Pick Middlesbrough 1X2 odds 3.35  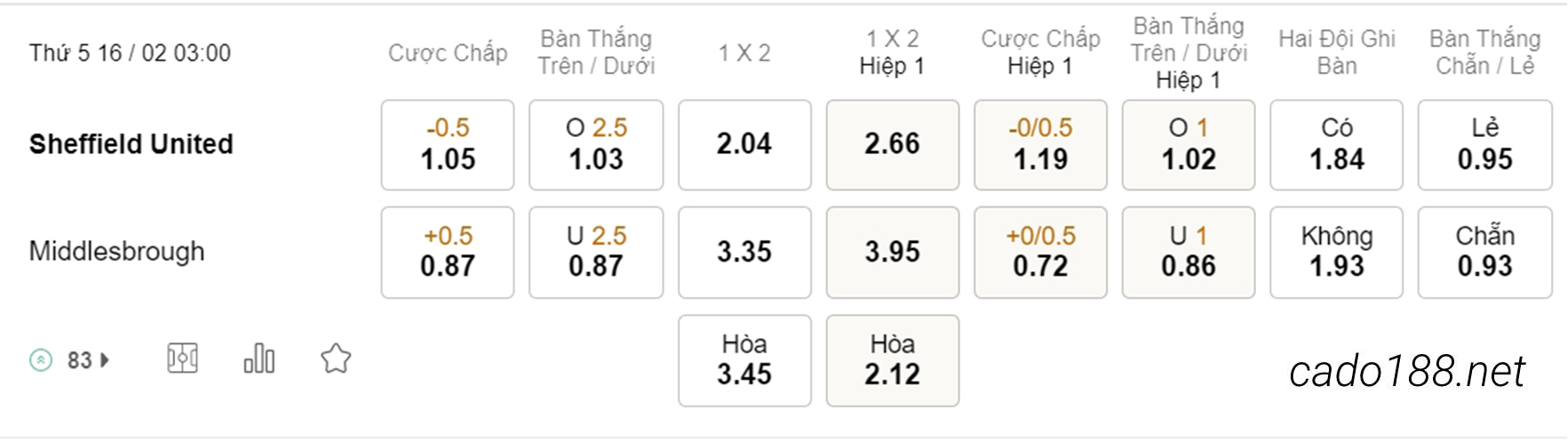pyautogui.click(x=745, y=253)
